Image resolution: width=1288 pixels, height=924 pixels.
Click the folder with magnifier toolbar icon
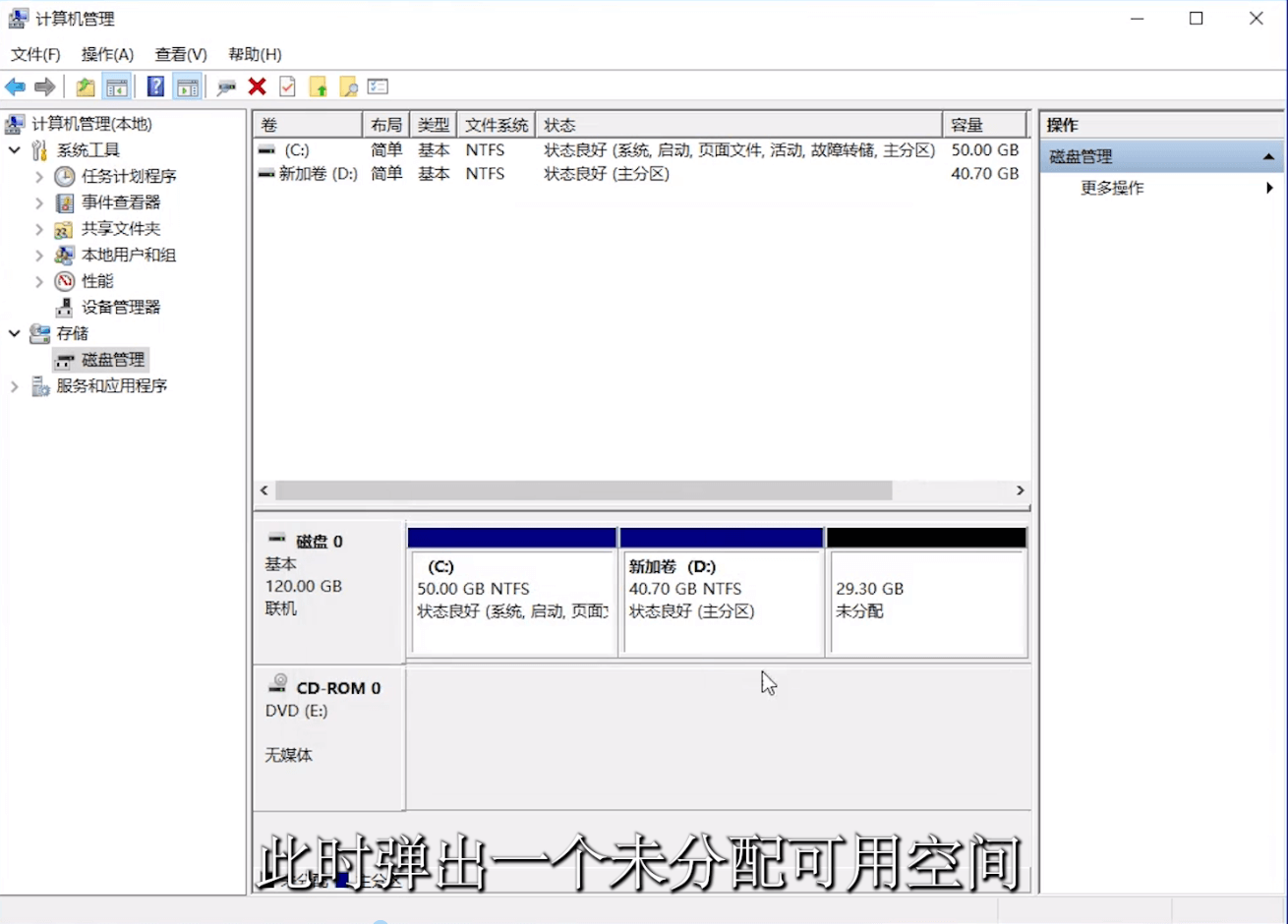(x=348, y=87)
